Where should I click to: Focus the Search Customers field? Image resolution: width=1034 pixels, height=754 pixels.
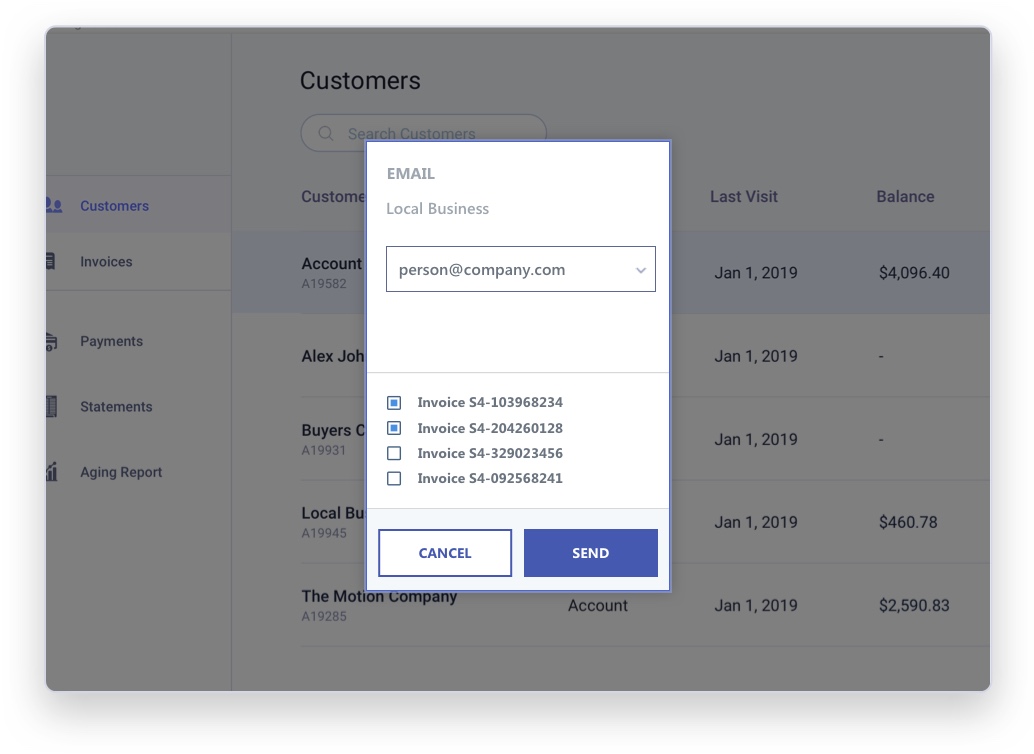point(423,134)
